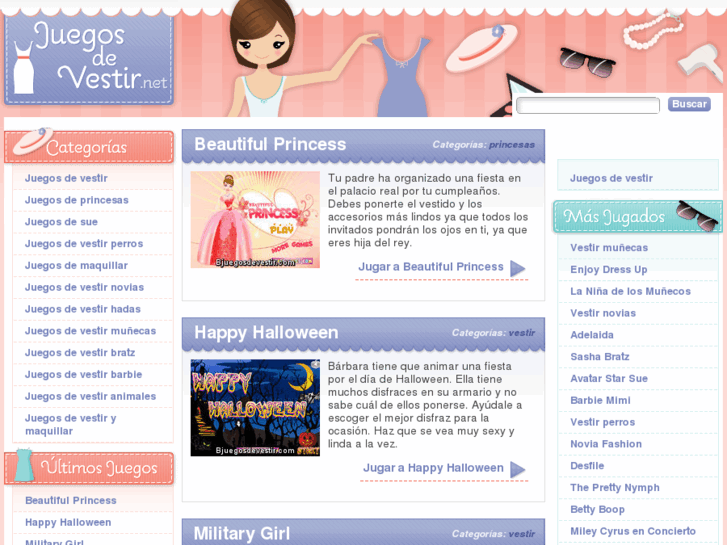Open Juegos de vestir link in right sidebar
727x545 pixels.
(x=611, y=178)
